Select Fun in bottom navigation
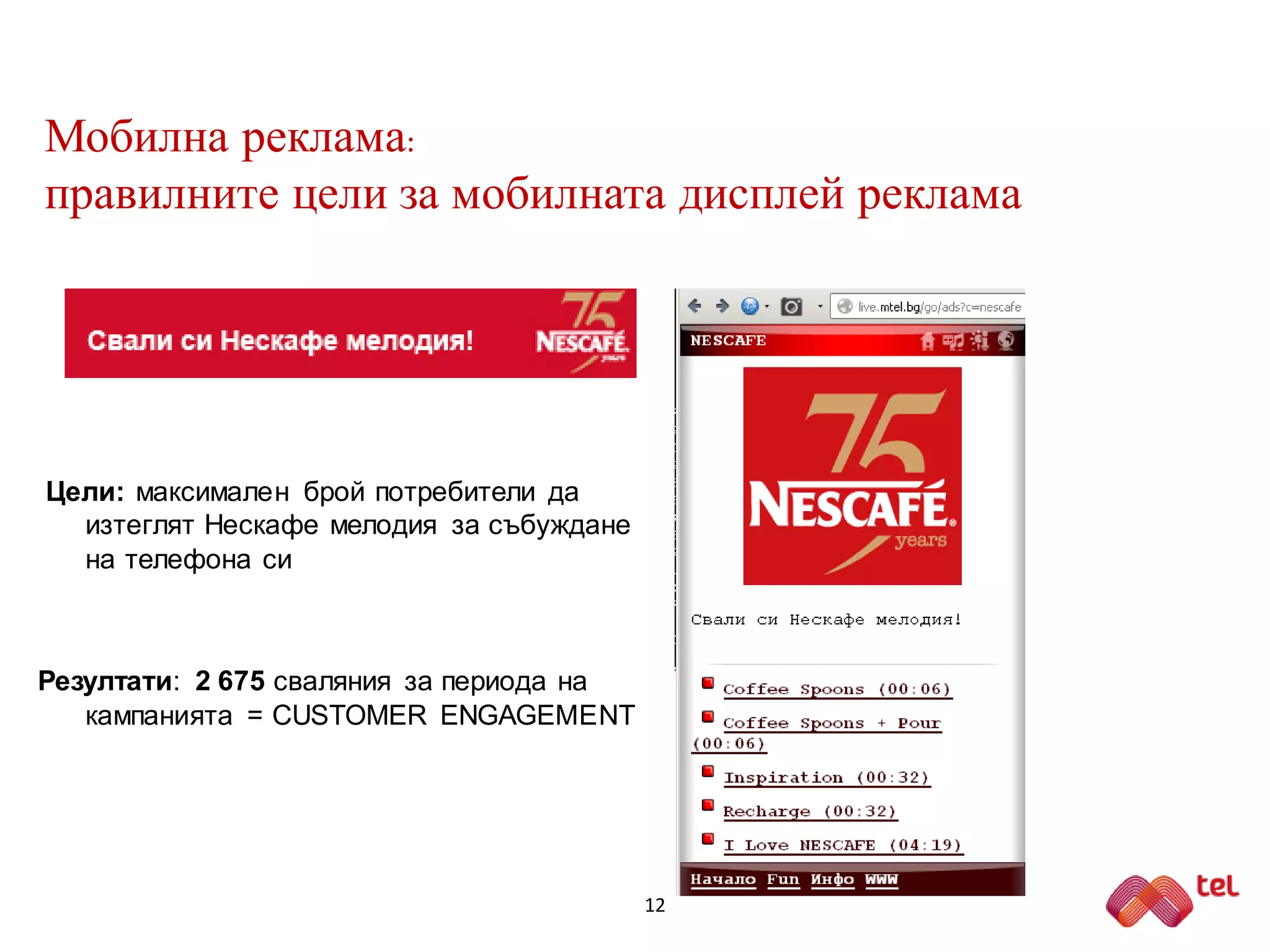Screen dimensions: 1270x952 pyautogui.click(x=783, y=879)
